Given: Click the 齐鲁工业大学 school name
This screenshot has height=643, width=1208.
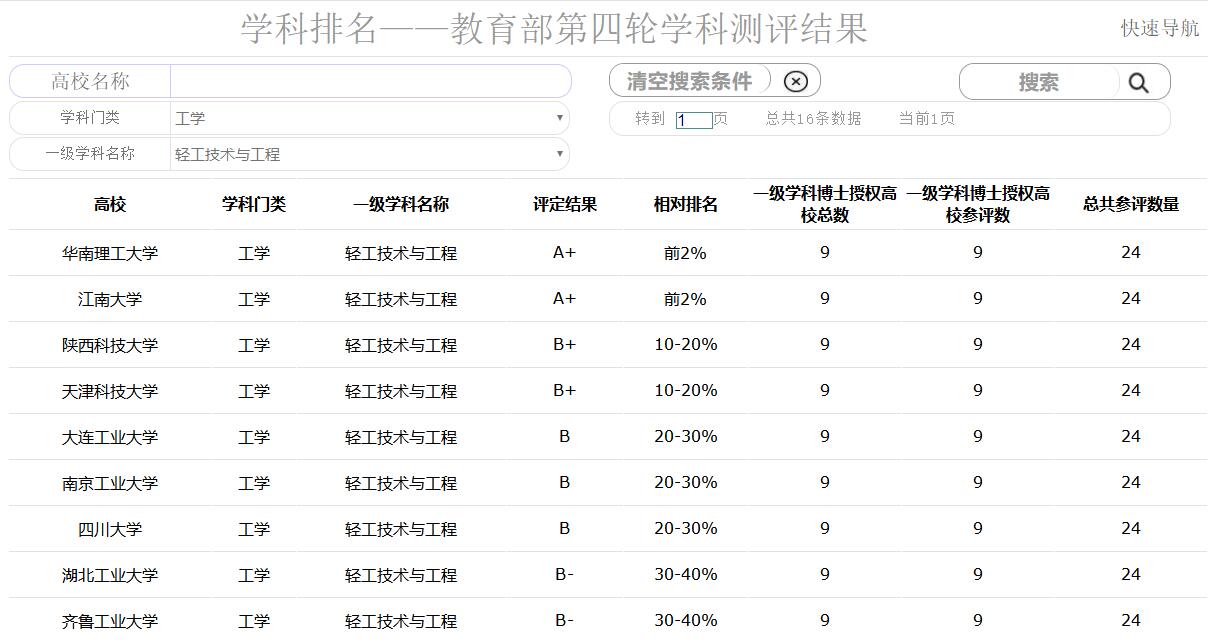Looking at the screenshot, I should click(110, 622).
